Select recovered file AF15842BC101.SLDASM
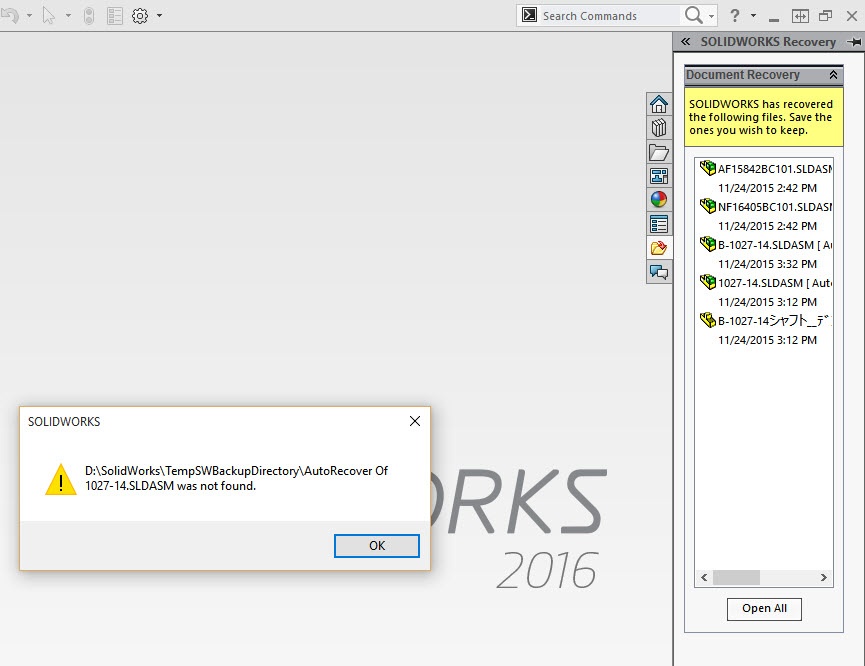This screenshot has height=666, width=865. [x=775, y=169]
